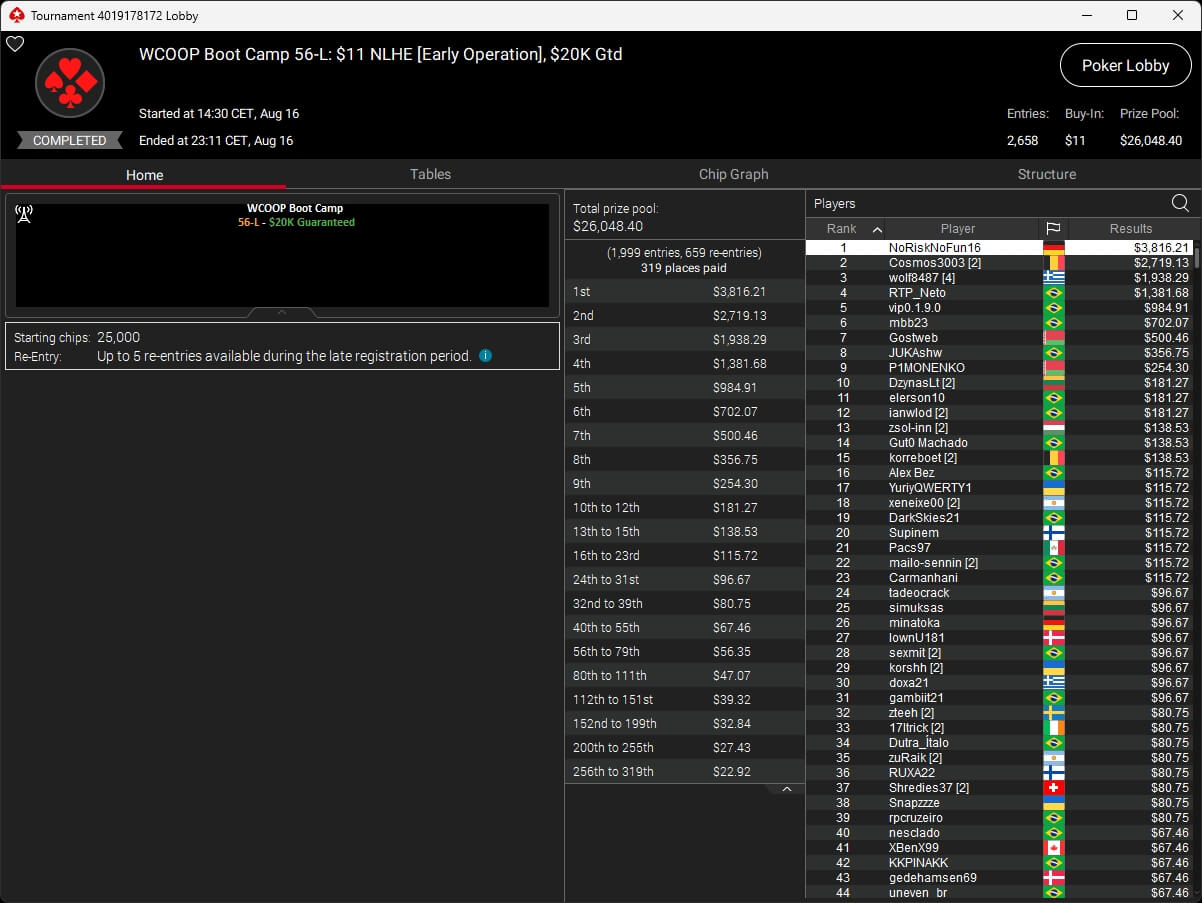Select winner NoRiskNoFun16 in player list
Viewport: 1202px width, 903px height.
[999, 247]
